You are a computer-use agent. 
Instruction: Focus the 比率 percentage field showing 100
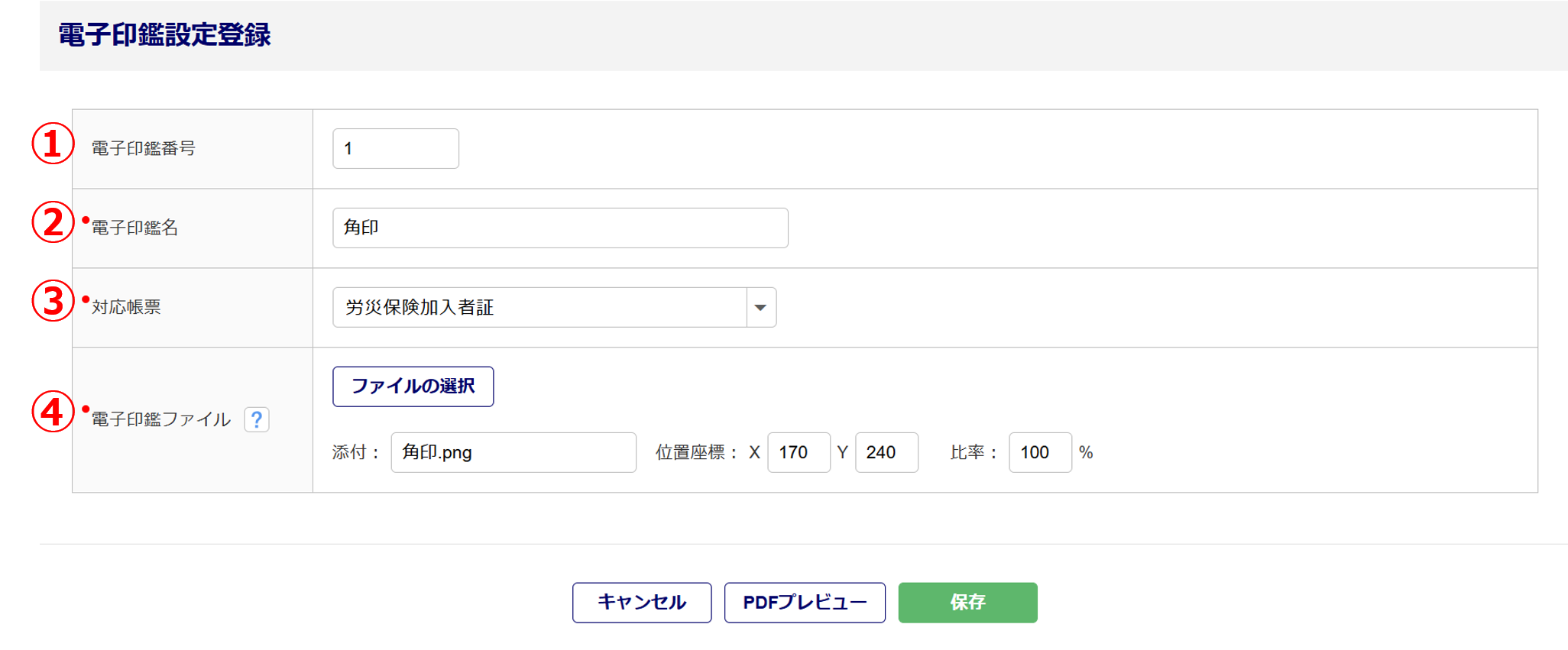pyautogui.click(x=1039, y=453)
